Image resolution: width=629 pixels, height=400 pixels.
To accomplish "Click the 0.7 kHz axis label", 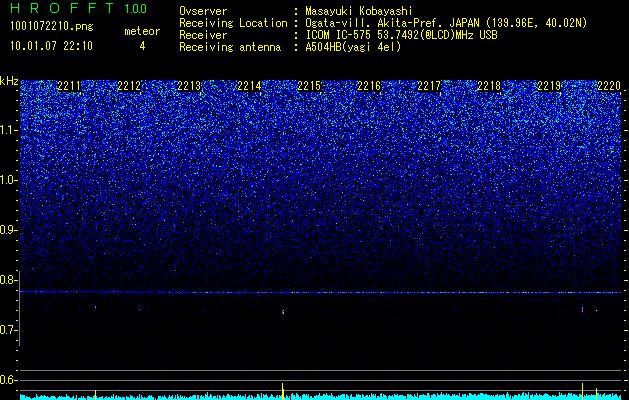I will click(x=8, y=330).
